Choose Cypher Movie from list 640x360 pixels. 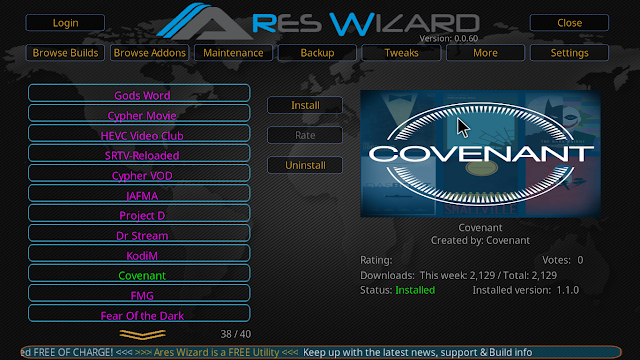click(x=139, y=113)
